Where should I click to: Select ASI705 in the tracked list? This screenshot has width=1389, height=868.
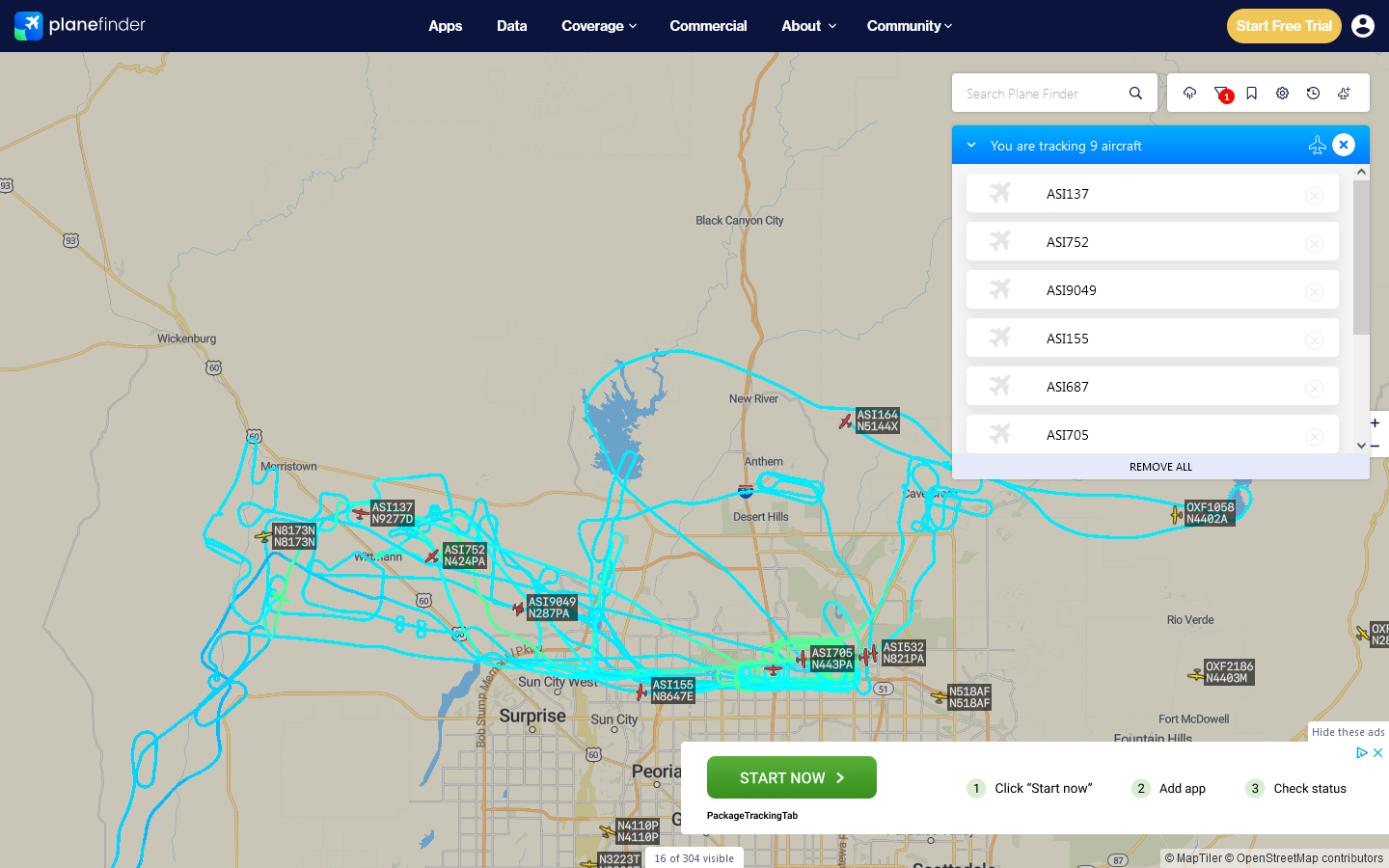(1152, 434)
